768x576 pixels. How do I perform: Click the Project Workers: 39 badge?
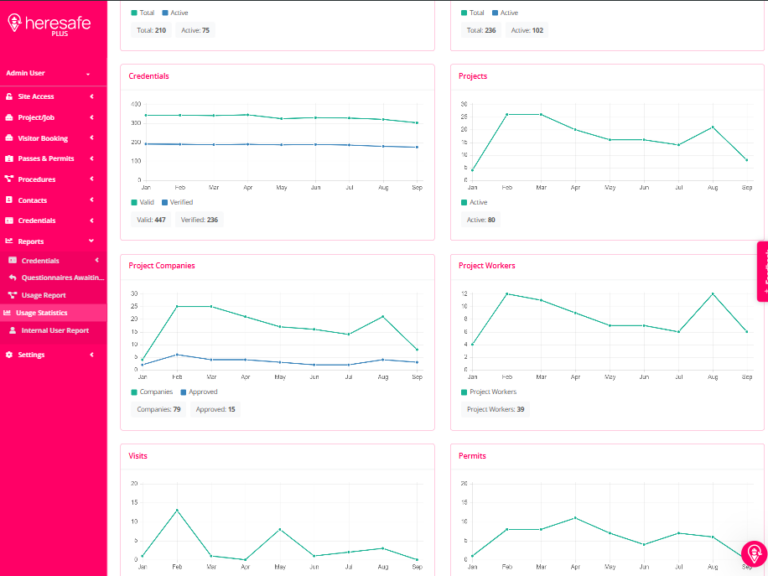pos(495,409)
